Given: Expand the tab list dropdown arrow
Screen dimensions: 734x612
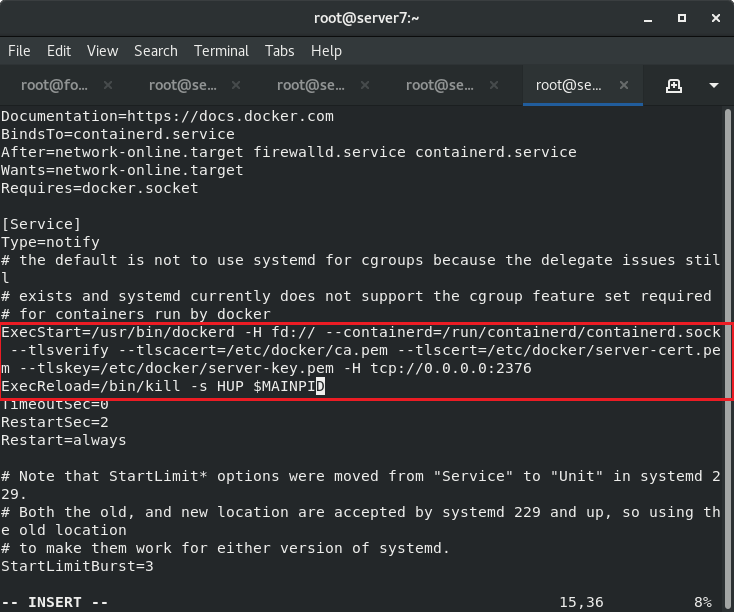Looking at the screenshot, I should click(x=714, y=86).
